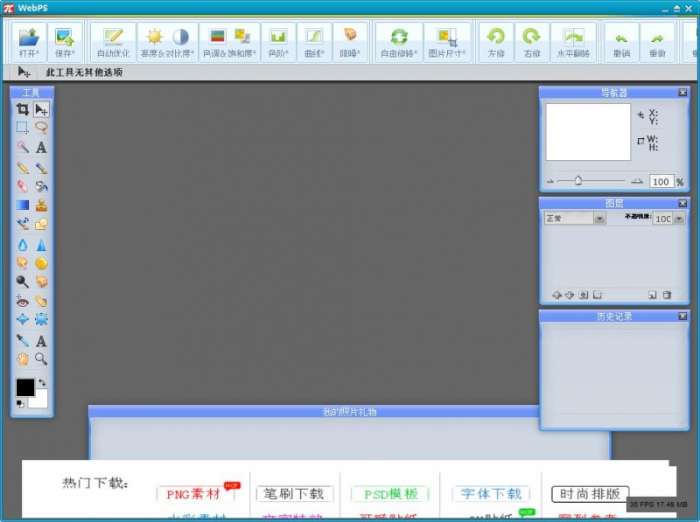The height and width of the screenshot is (522, 700).
Task: Click the 字体下载 font download link
Action: [491, 494]
